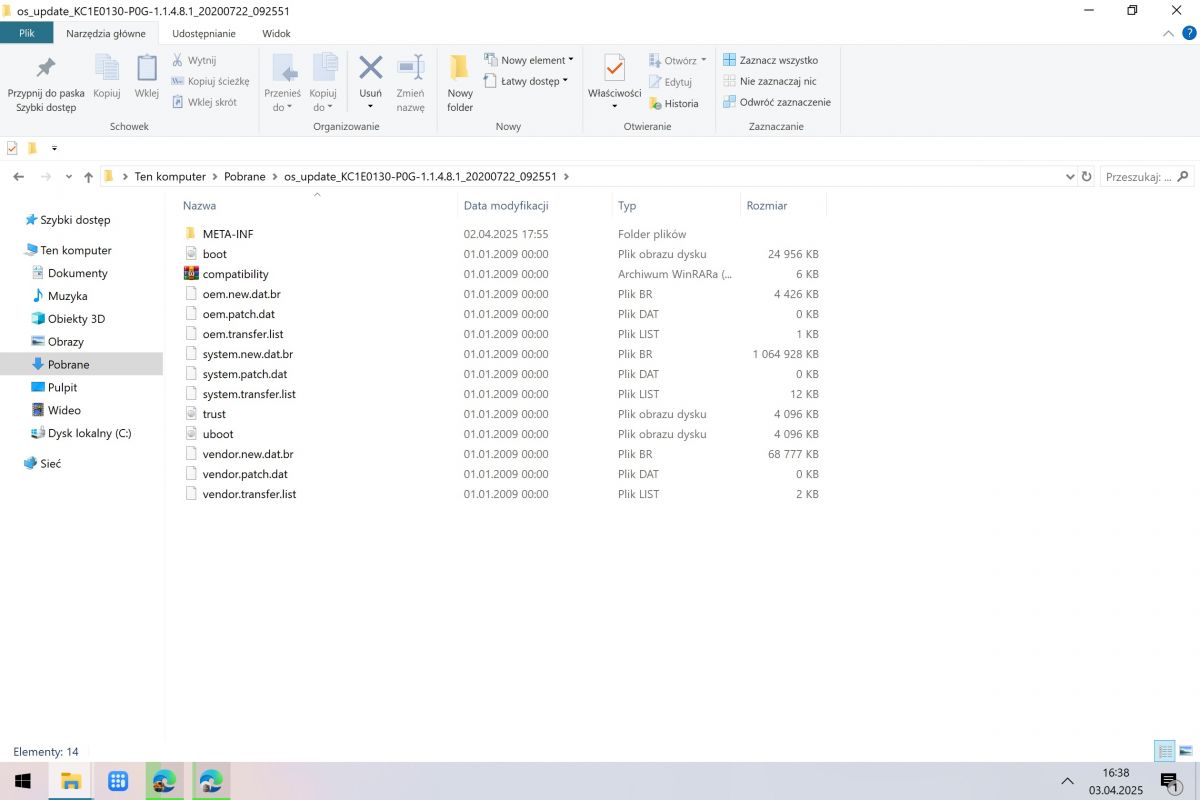Image resolution: width=1200 pixels, height=800 pixels.
Task: Create Nowy folder from ribbon
Action: tap(460, 83)
